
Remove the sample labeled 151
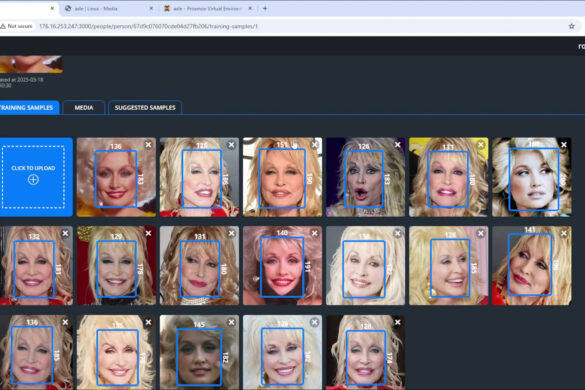coord(315,145)
